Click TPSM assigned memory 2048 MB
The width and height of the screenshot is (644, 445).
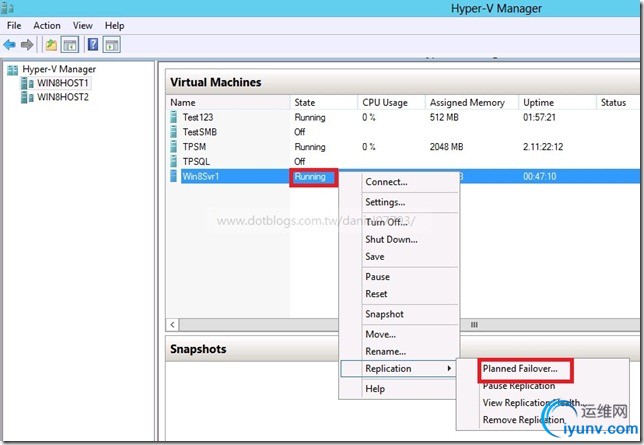(446, 147)
